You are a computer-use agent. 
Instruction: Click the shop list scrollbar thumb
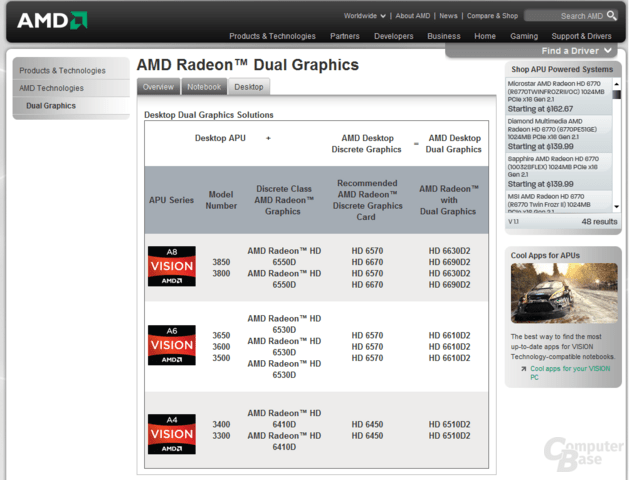coord(616,95)
